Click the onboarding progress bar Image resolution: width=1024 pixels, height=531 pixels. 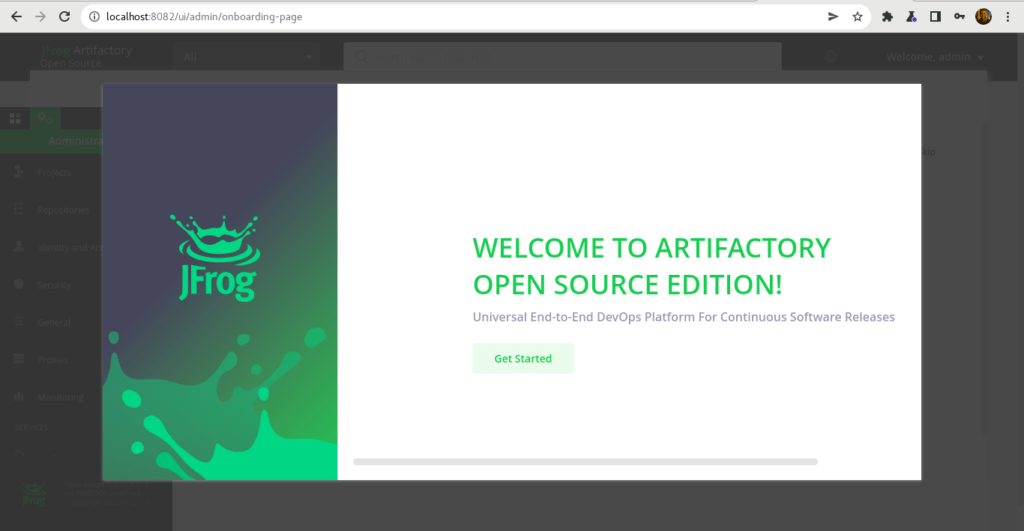[585, 462]
